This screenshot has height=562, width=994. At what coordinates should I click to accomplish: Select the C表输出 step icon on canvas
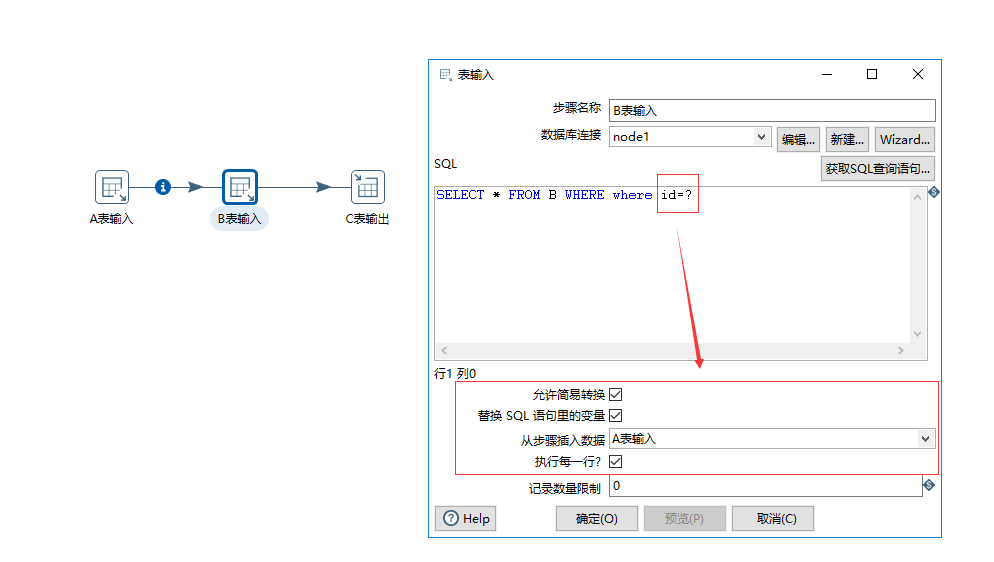click(x=368, y=187)
